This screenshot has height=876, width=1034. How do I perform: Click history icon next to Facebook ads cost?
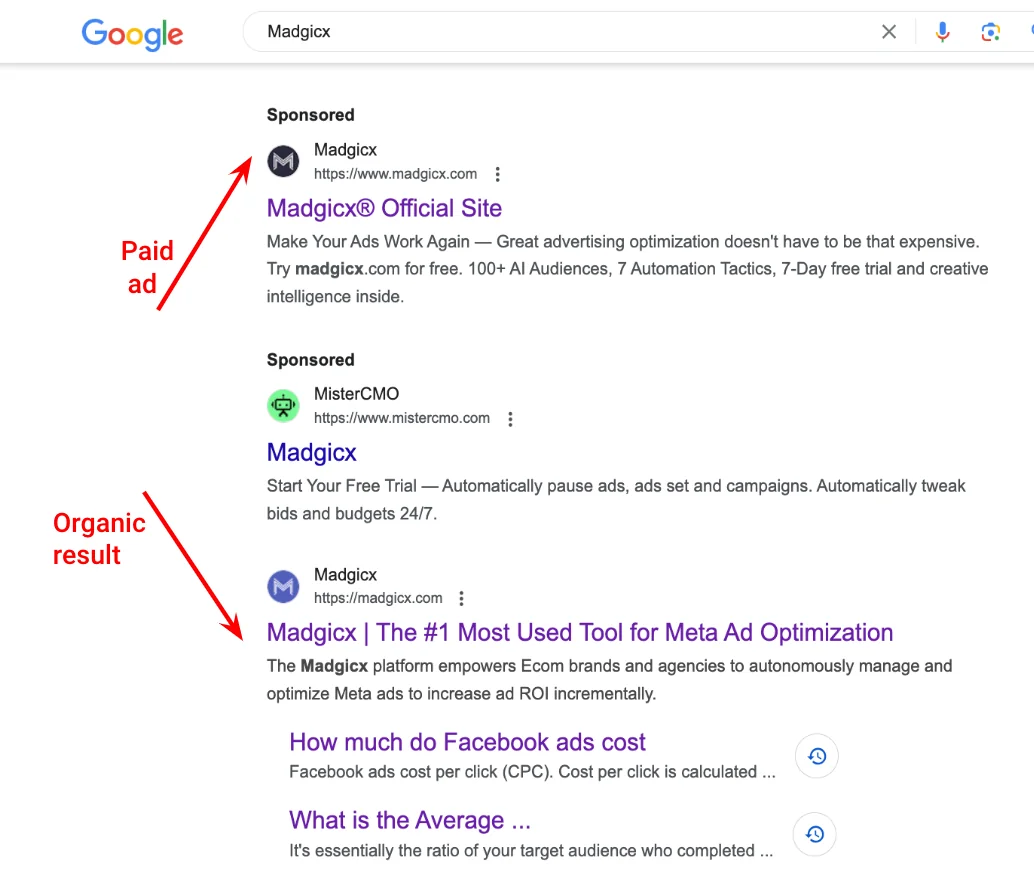point(816,756)
